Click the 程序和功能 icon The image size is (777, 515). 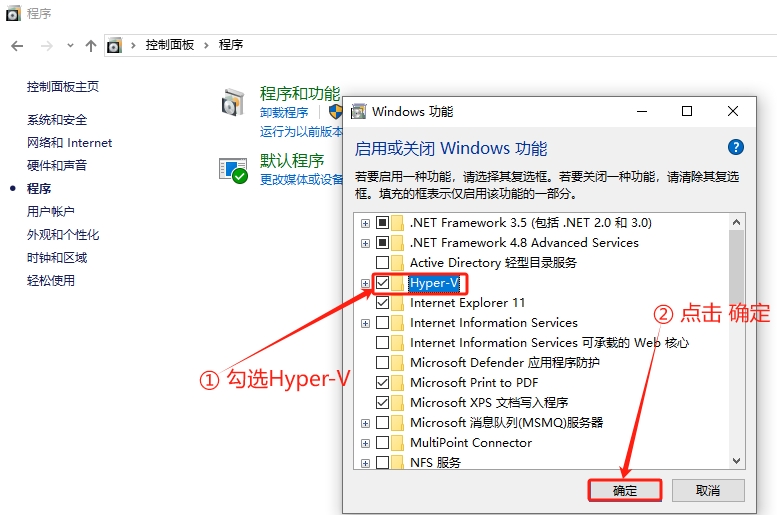233,102
